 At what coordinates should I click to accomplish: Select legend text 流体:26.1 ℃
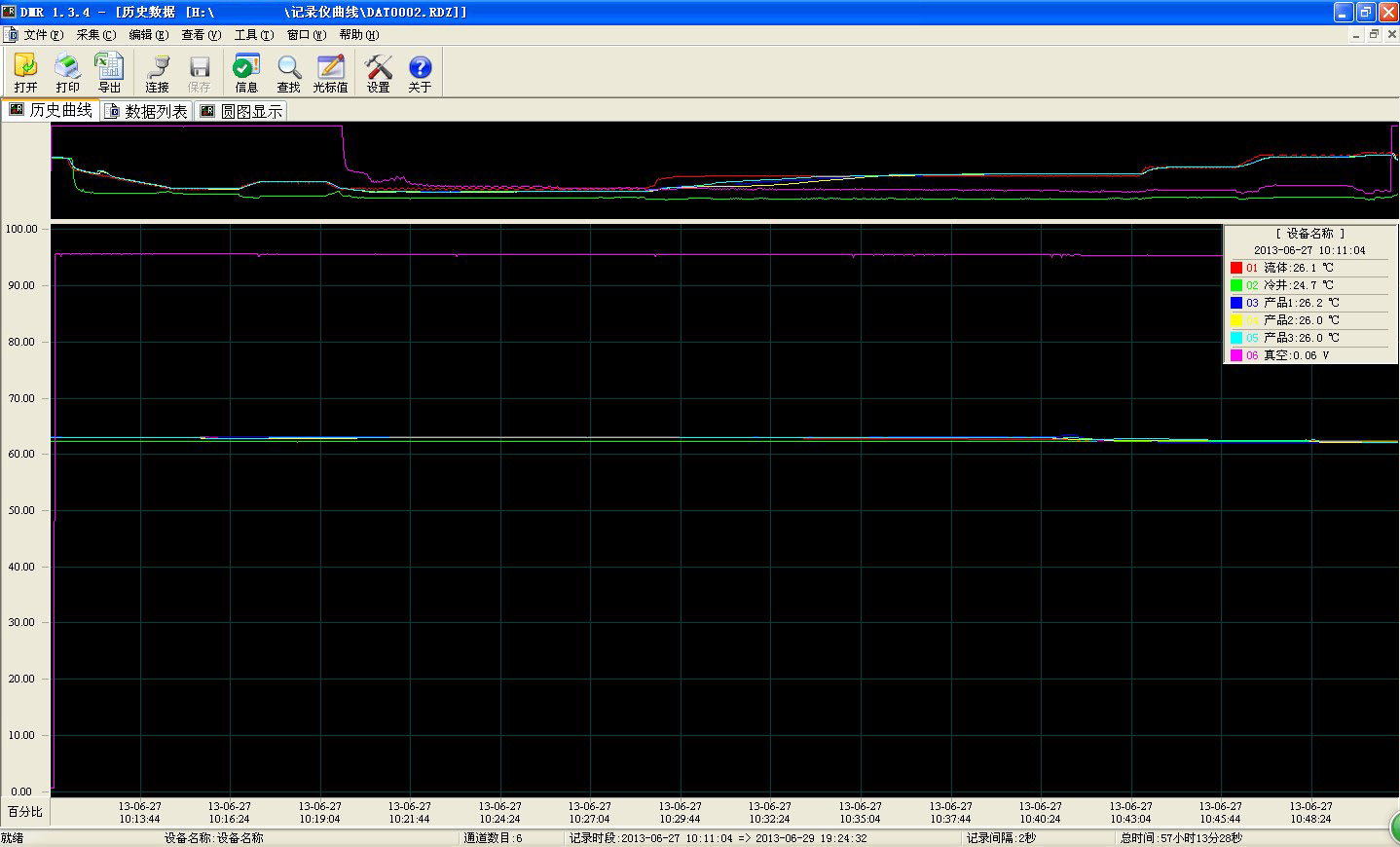coord(1299,268)
